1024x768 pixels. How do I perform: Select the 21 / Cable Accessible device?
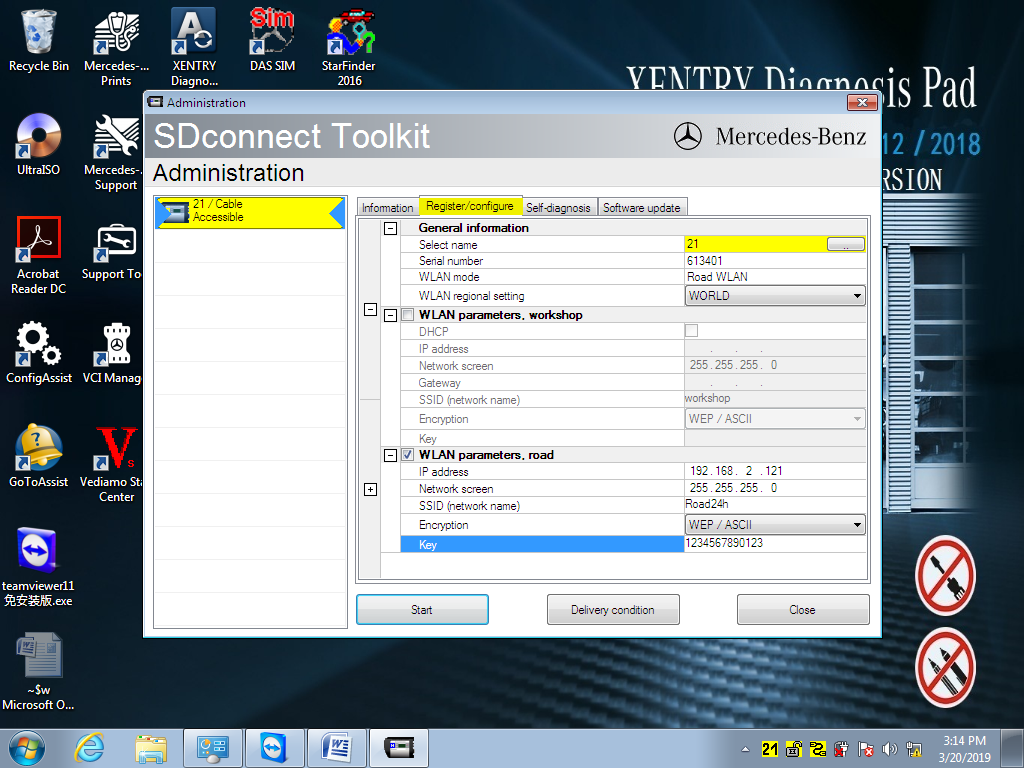point(250,212)
